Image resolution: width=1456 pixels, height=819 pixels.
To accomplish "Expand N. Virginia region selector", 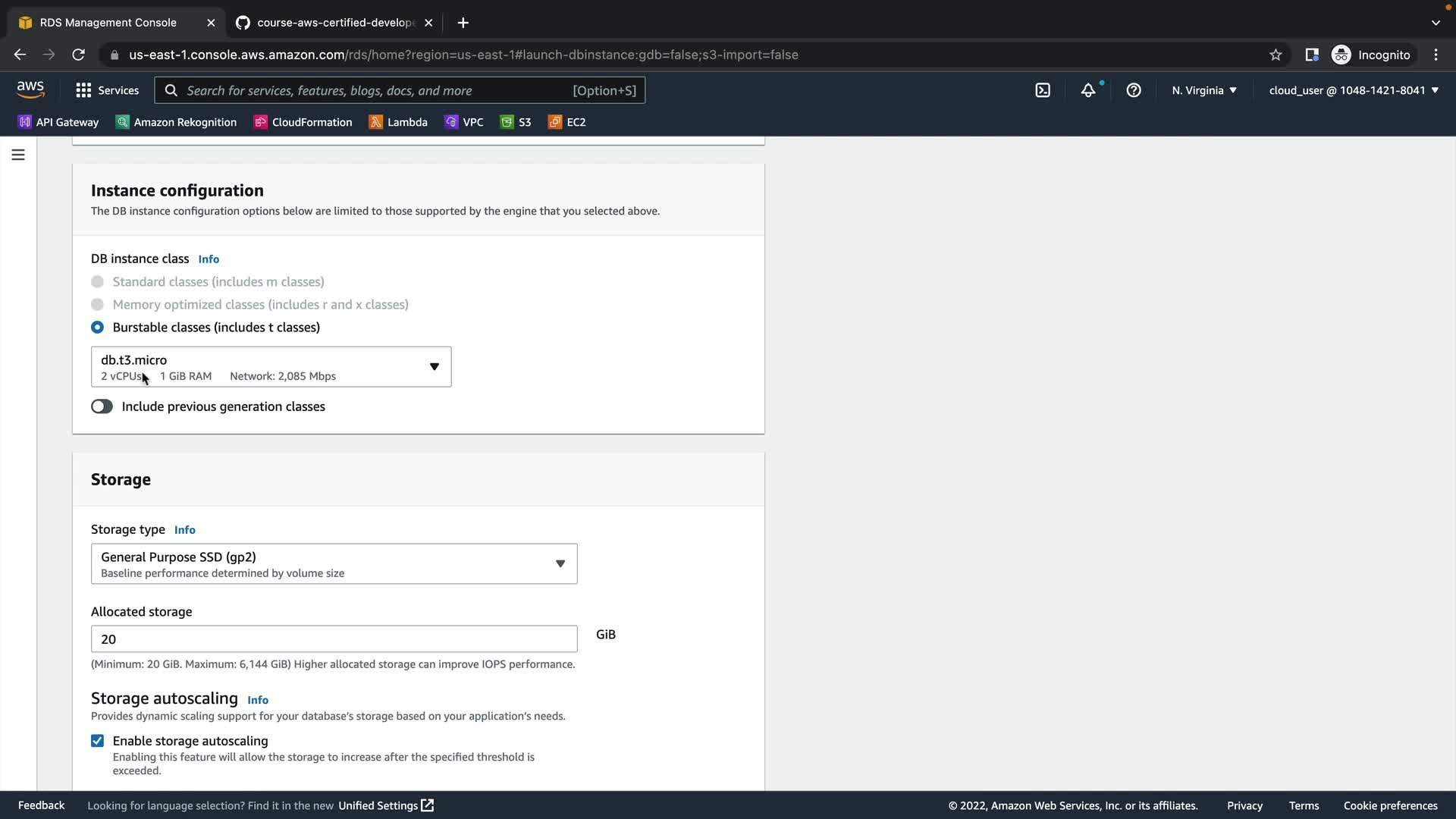I will [1203, 90].
